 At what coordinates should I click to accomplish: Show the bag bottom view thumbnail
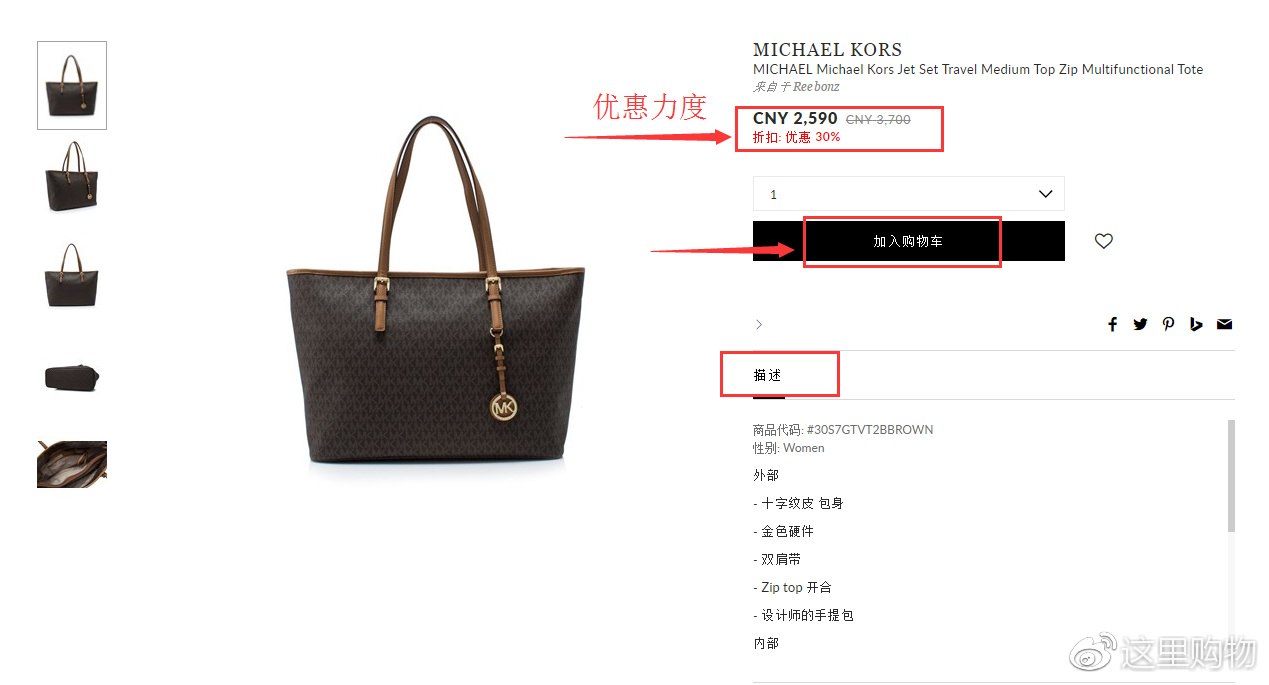(72, 377)
